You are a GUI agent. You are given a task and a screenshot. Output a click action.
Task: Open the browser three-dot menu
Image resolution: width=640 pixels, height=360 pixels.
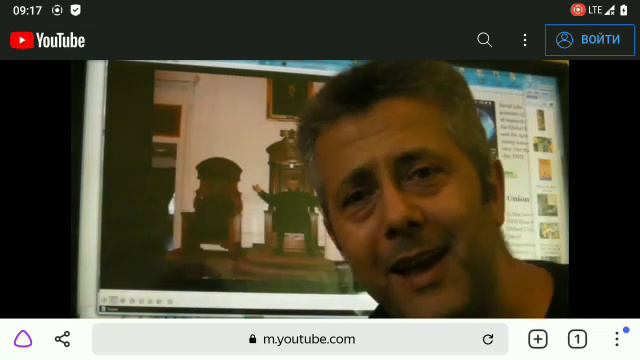click(617, 339)
